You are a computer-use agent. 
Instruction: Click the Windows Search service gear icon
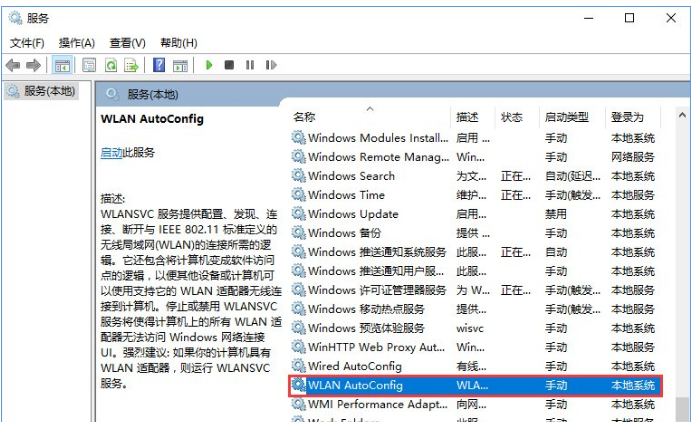click(298, 175)
